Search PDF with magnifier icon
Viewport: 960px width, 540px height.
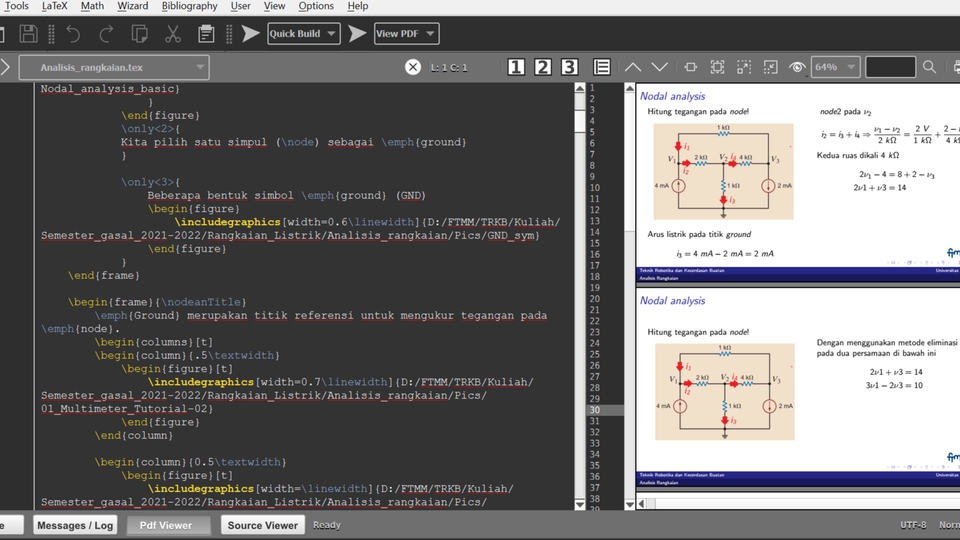tap(929, 67)
